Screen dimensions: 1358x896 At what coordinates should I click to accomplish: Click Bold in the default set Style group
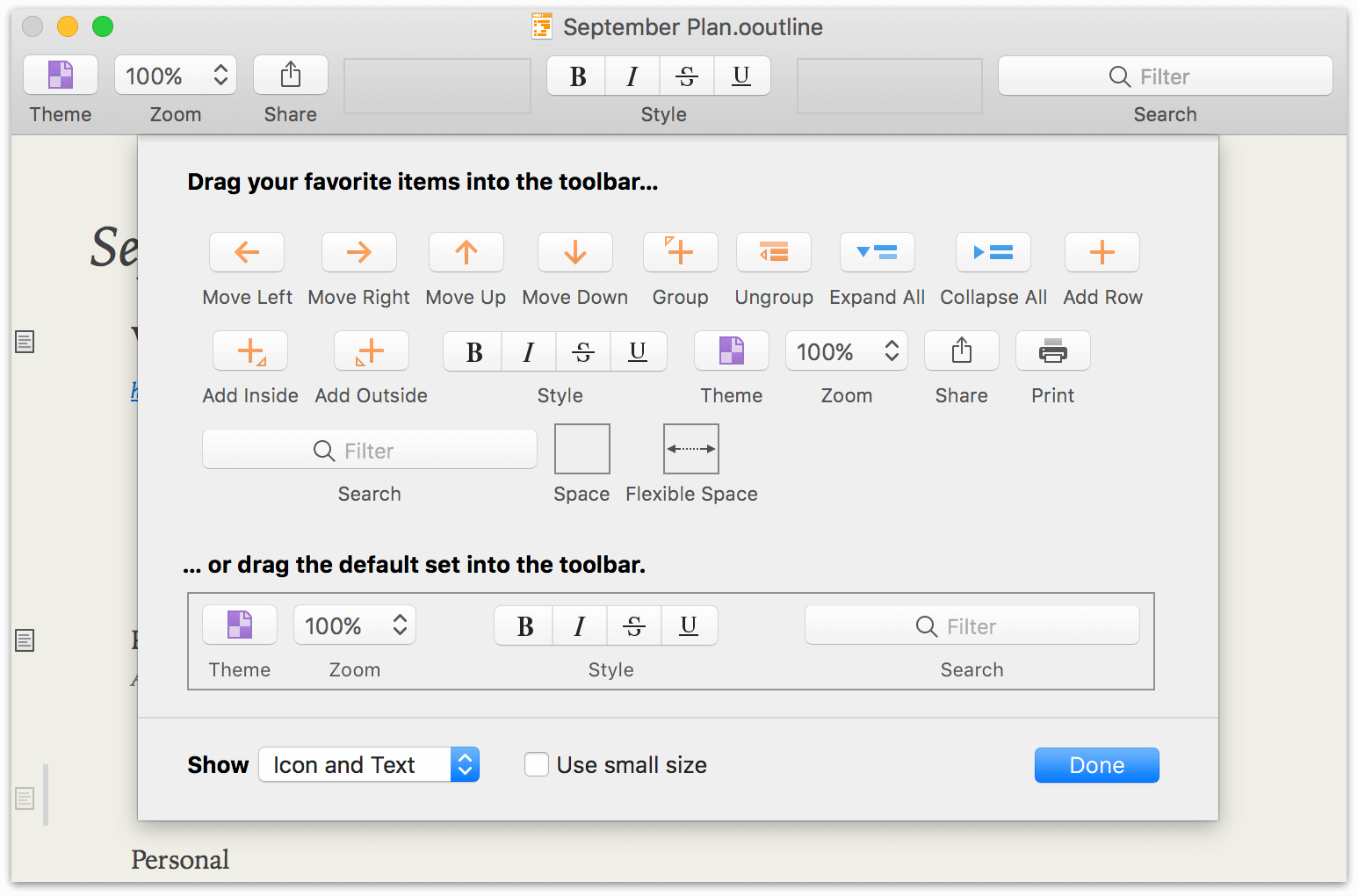pyautogui.click(x=524, y=625)
